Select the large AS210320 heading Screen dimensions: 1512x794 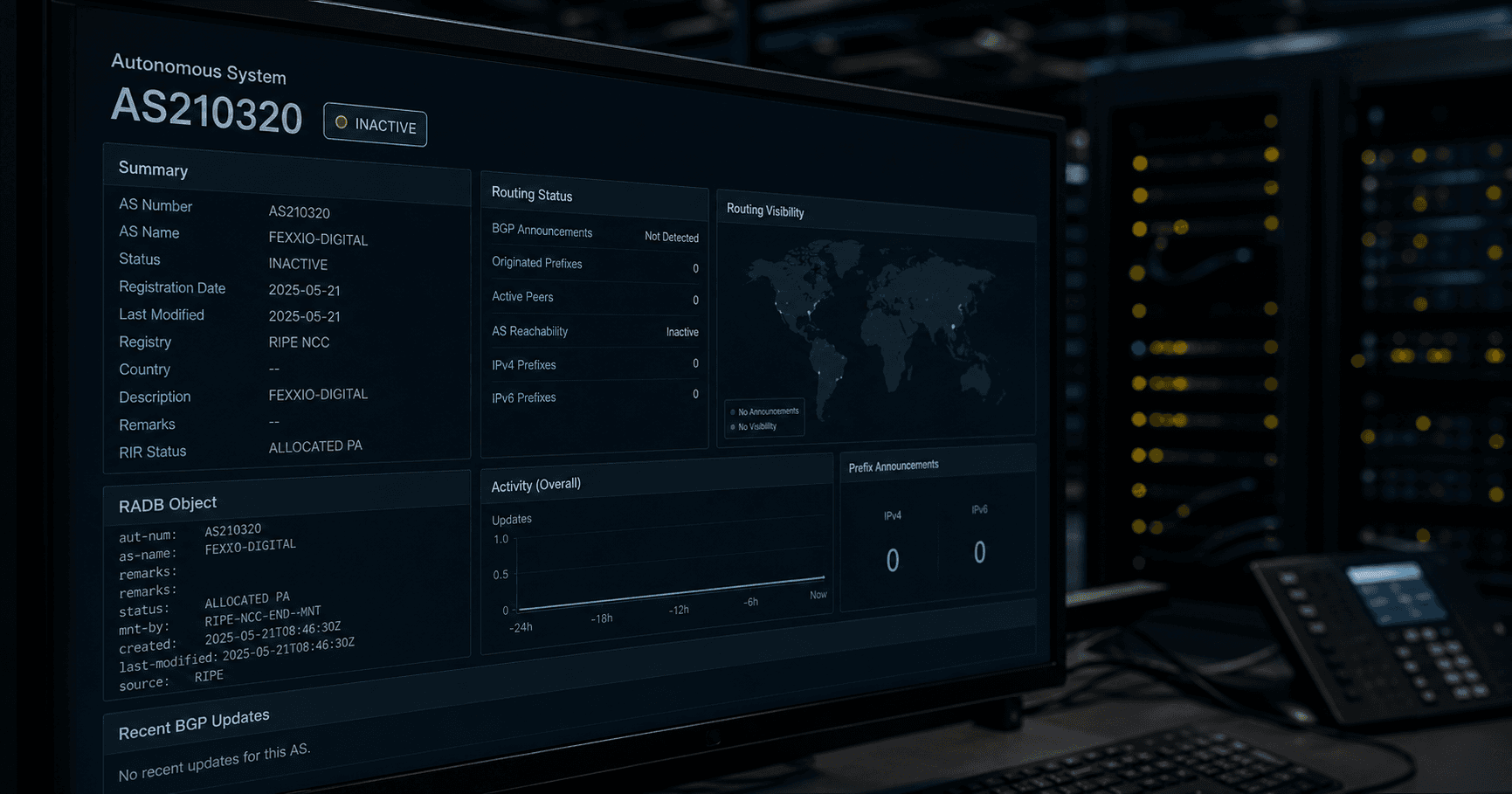click(206, 112)
